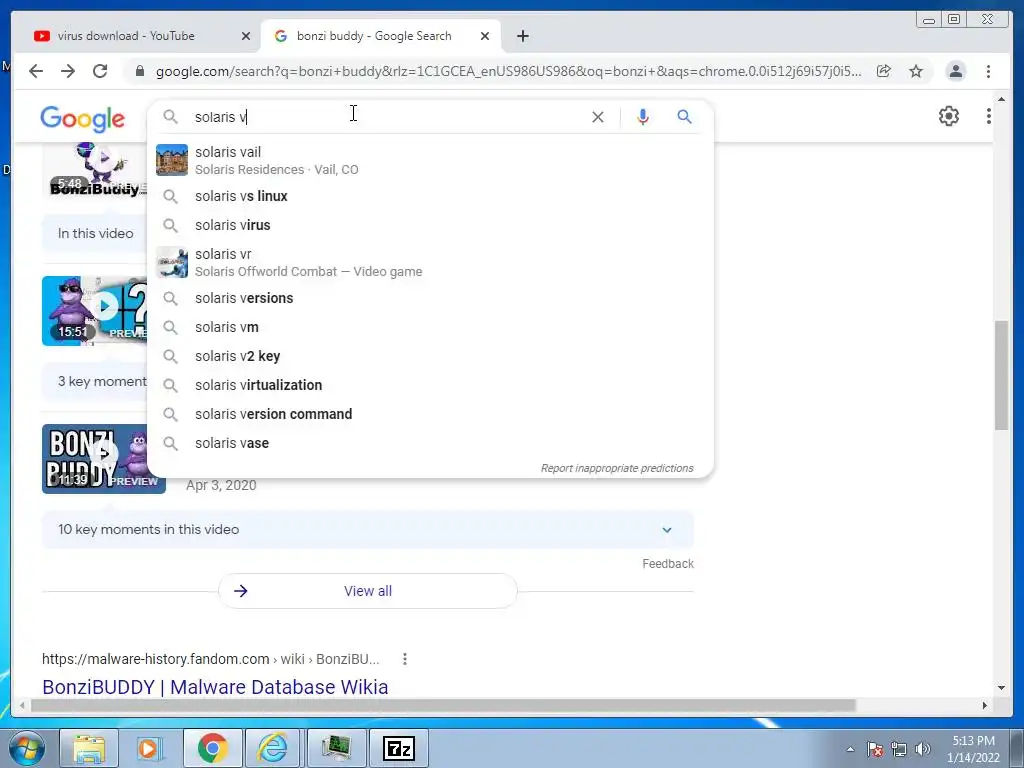Play the 5:48 BonziBuddy video thumbnail
The height and width of the screenshot is (768, 1024).
pos(95,170)
